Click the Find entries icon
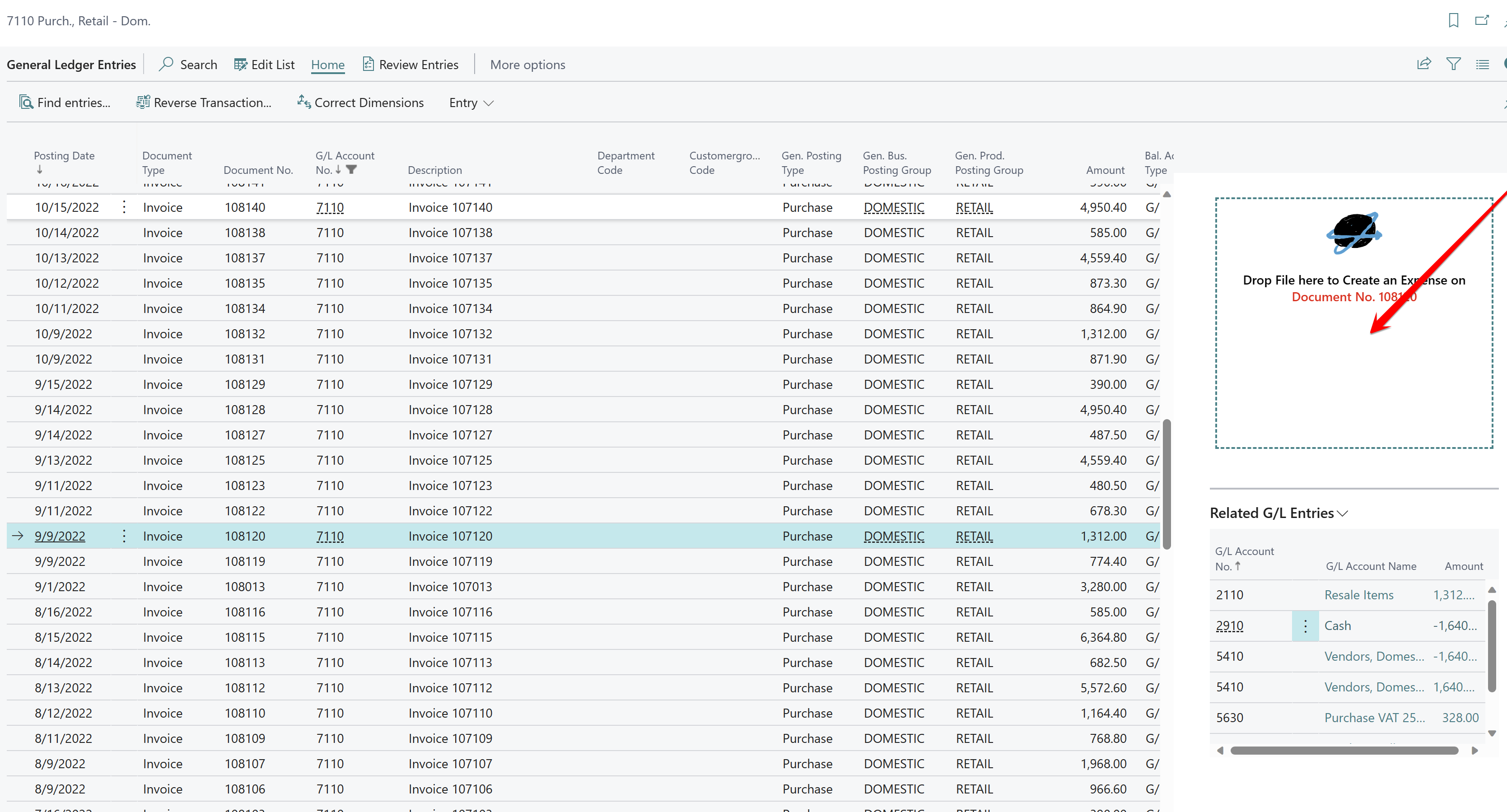 pos(26,103)
